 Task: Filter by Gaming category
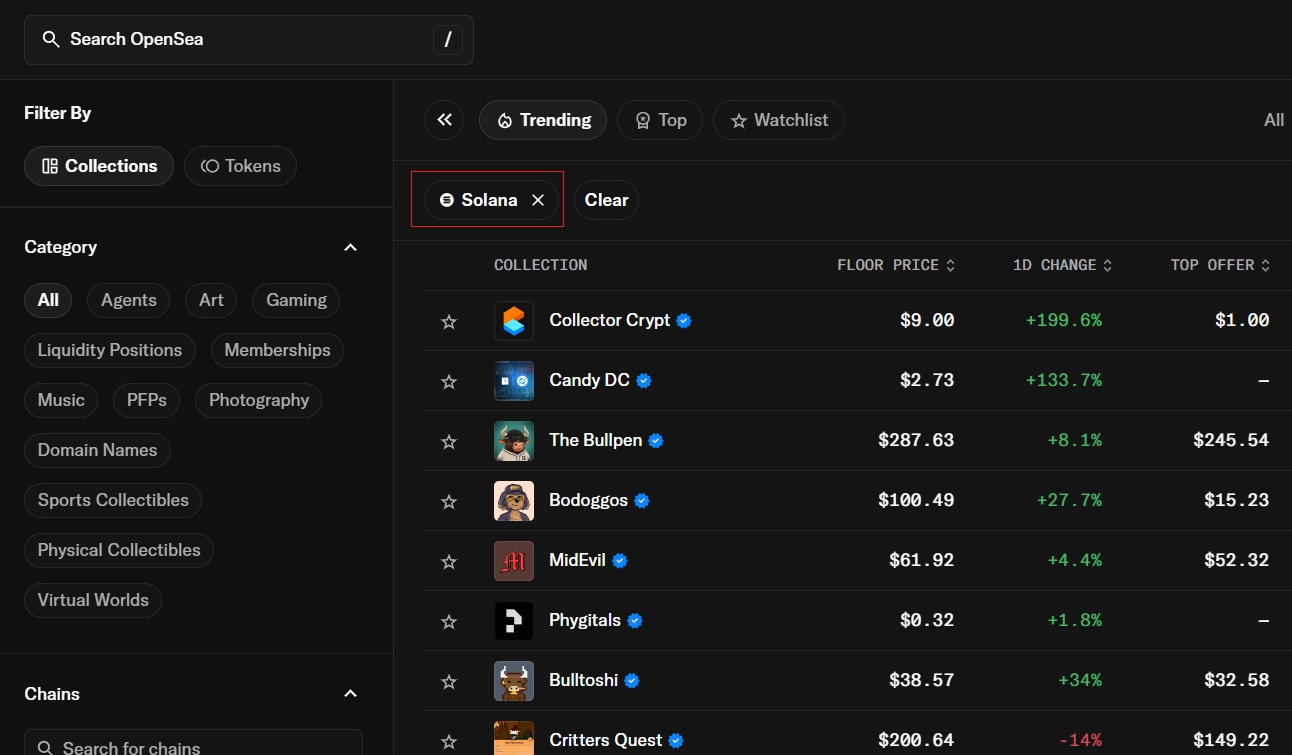[296, 300]
